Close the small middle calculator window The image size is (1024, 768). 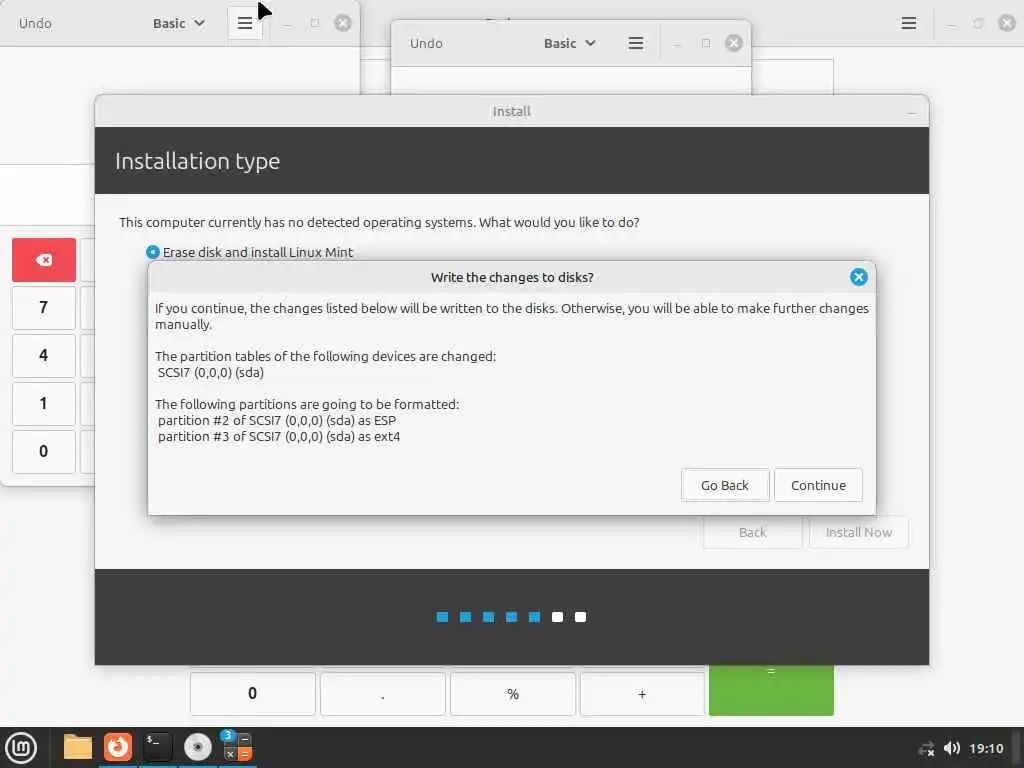pyautogui.click(x=734, y=43)
